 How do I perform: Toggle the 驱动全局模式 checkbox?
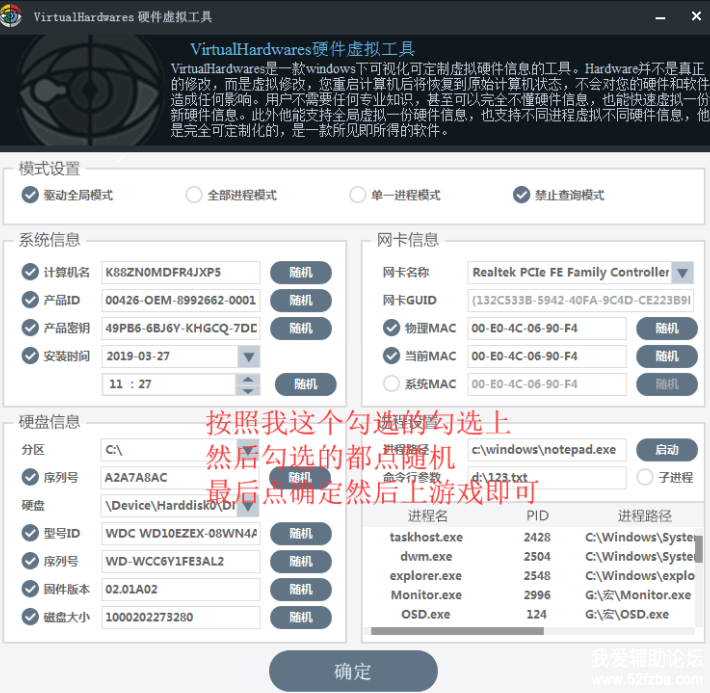[30, 195]
